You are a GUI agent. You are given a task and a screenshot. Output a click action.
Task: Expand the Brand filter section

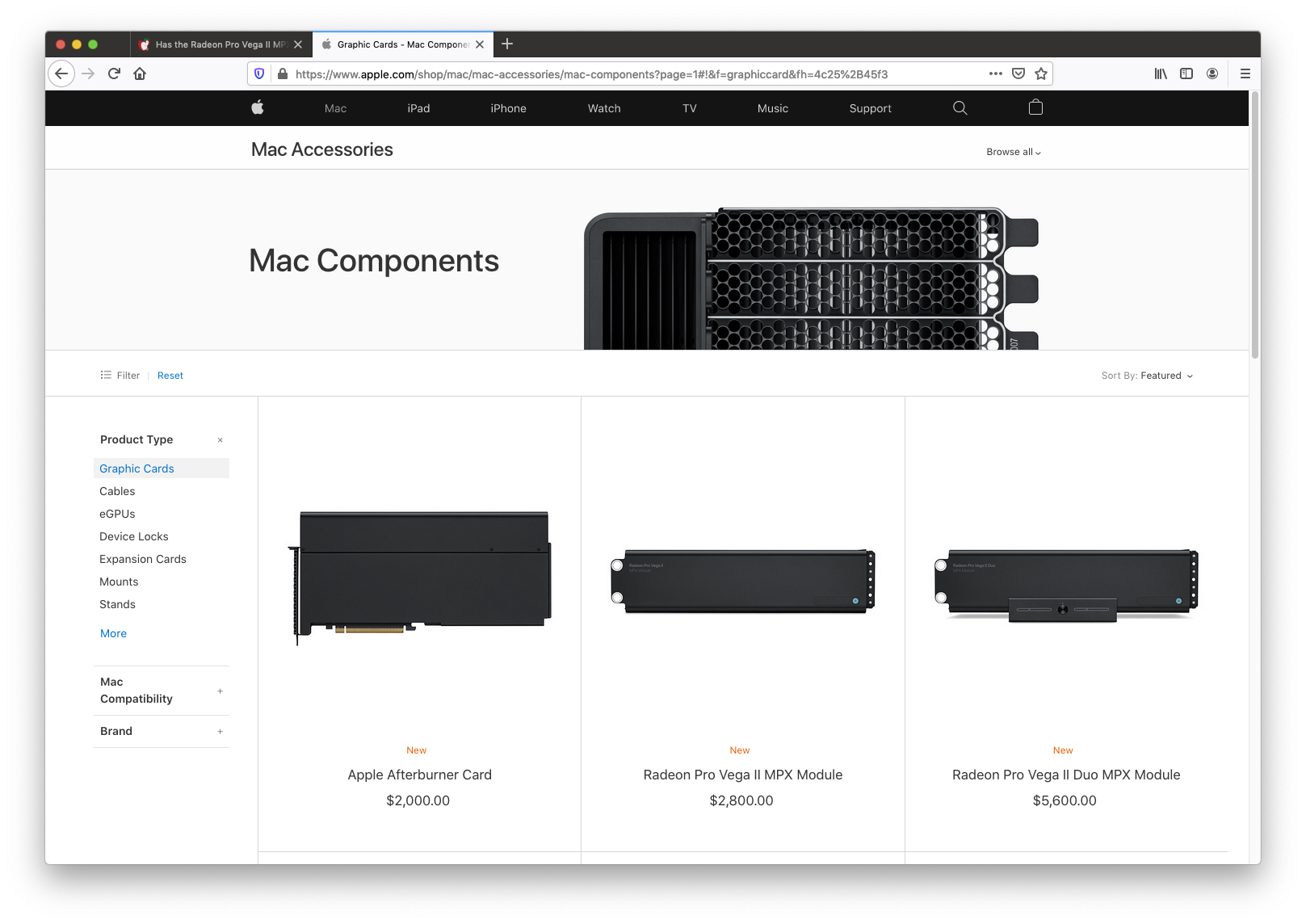coord(220,732)
